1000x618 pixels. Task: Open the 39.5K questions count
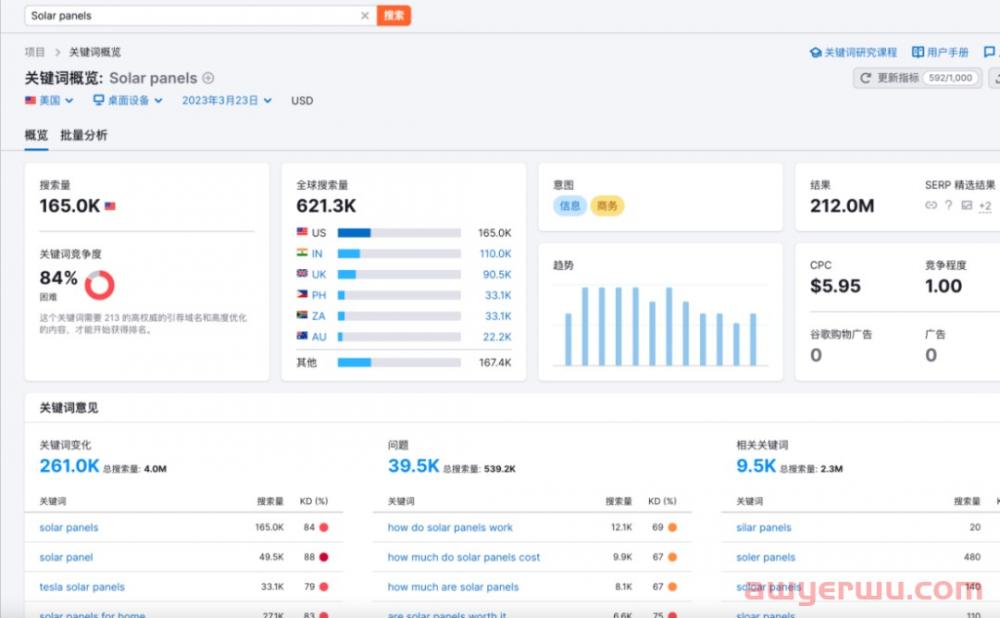click(x=413, y=466)
